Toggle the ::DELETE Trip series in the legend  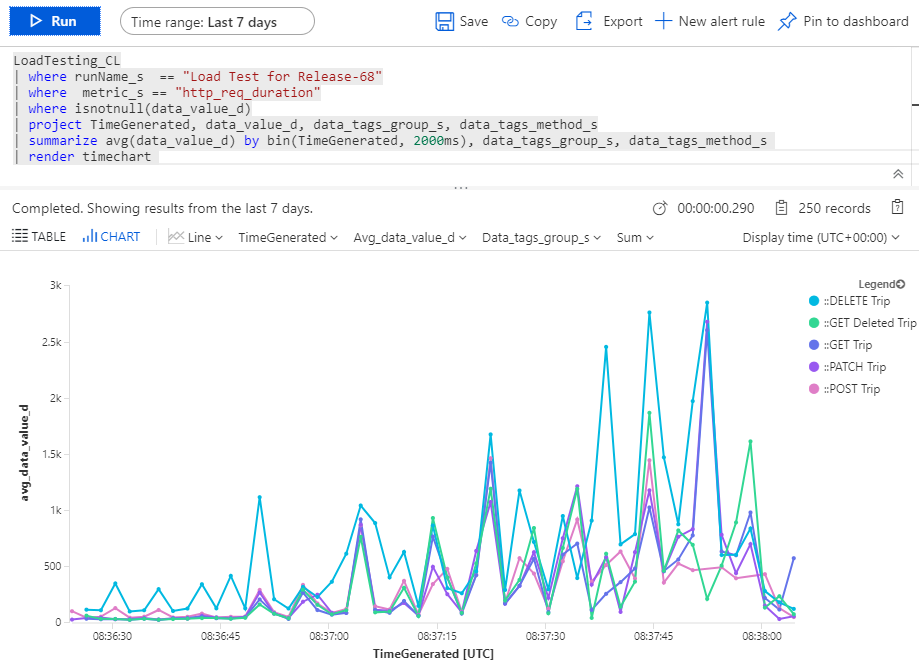(x=852, y=301)
